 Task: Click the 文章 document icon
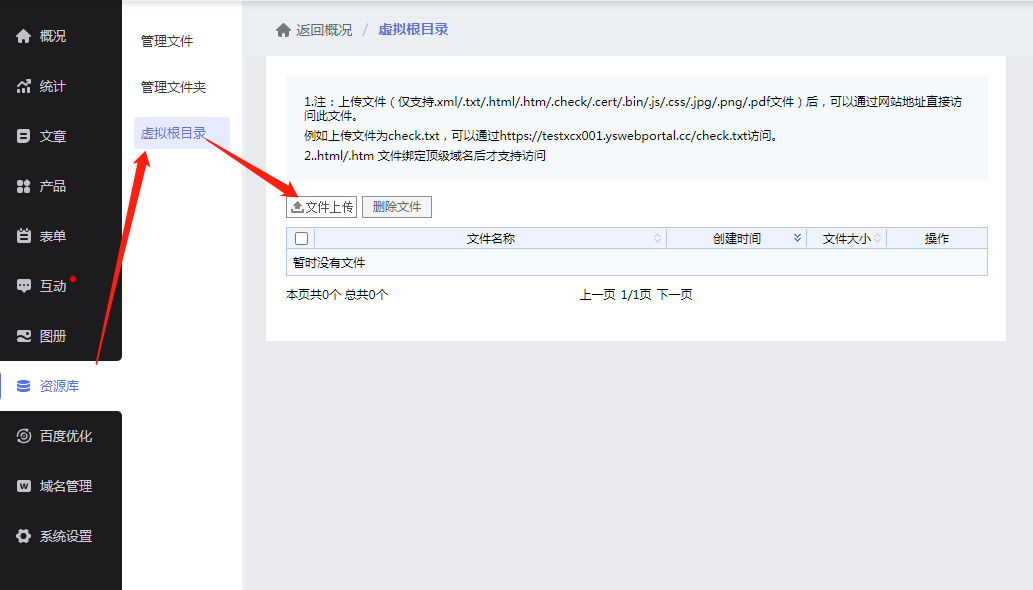click(24, 136)
